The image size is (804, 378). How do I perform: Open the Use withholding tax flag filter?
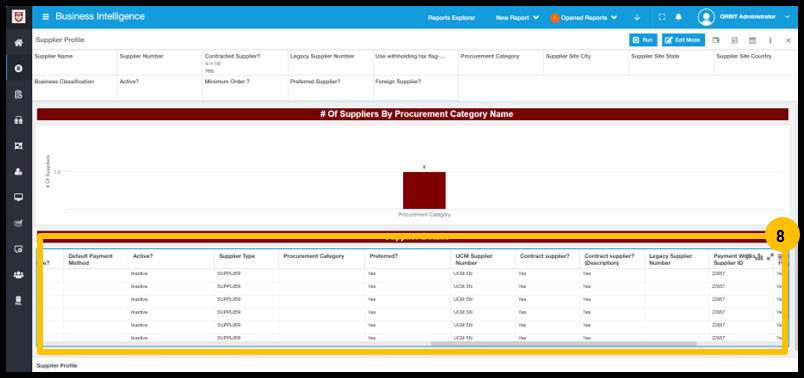pyautogui.click(x=415, y=63)
